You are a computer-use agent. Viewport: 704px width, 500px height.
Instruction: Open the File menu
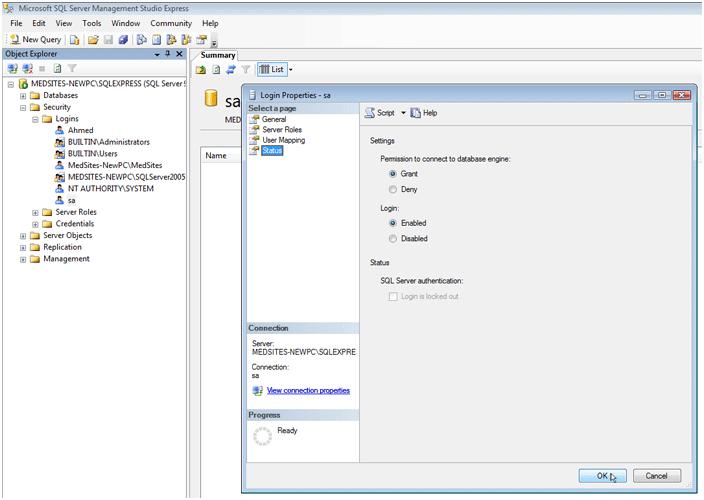click(x=16, y=23)
